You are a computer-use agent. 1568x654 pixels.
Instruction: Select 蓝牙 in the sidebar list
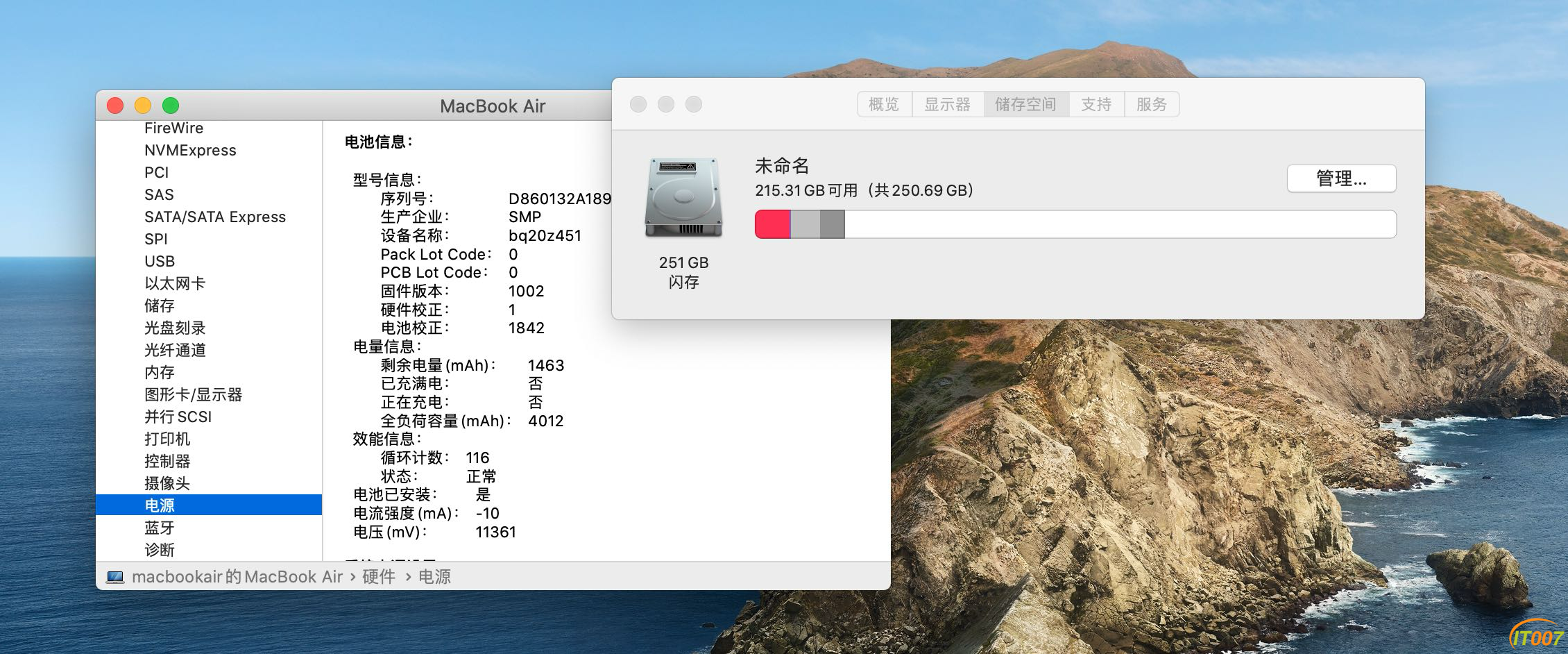160,528
